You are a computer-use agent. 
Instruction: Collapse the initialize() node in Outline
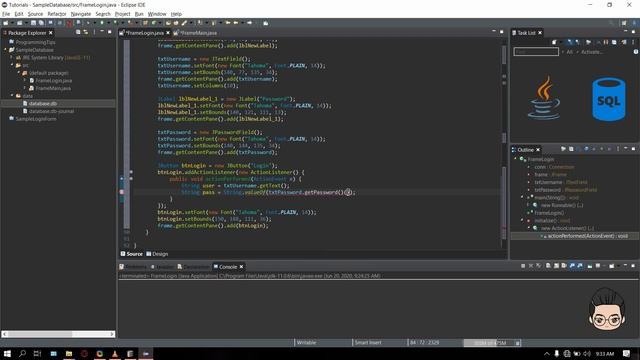522,220
